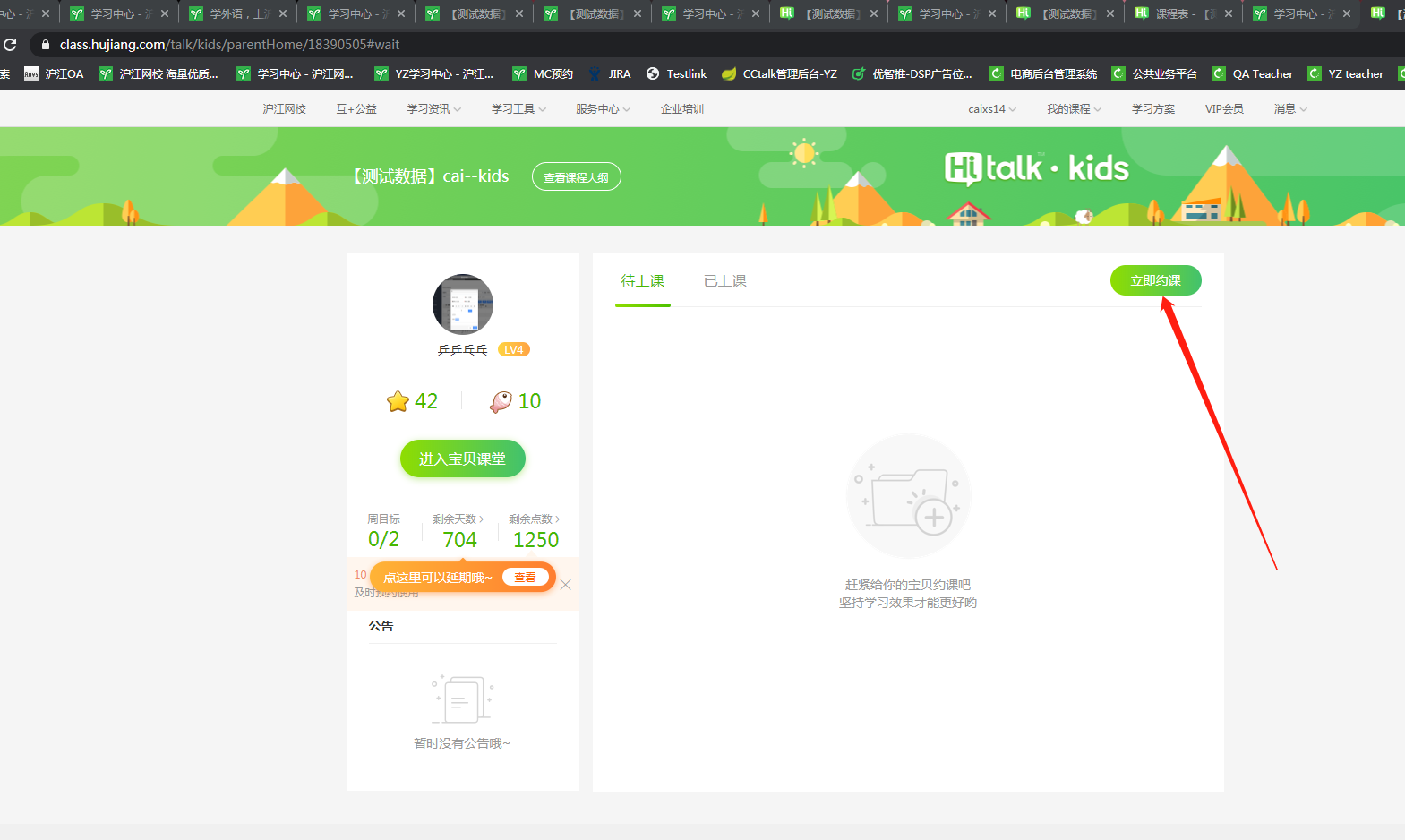Viewport: 1405px width, 840px height.
Task: Expand the 我的课程 dropdown
Action: click(1074, 109)
